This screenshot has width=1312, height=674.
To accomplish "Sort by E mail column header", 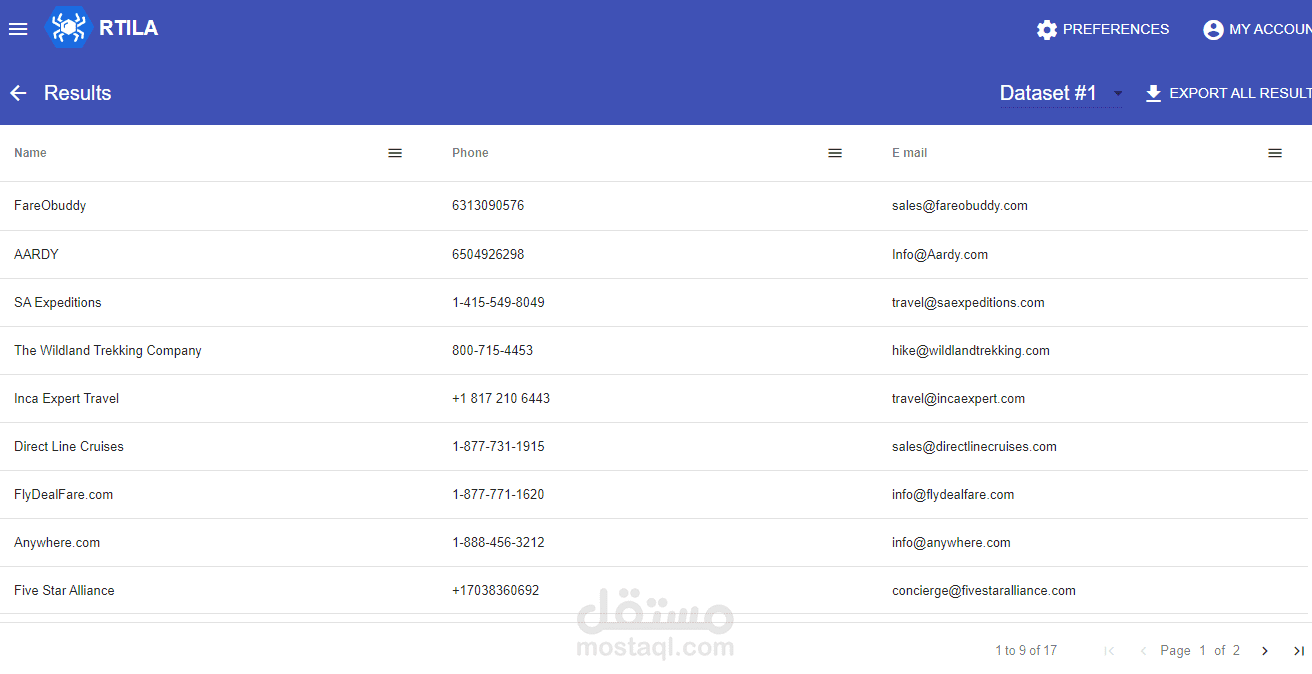I will pos(909,153).
